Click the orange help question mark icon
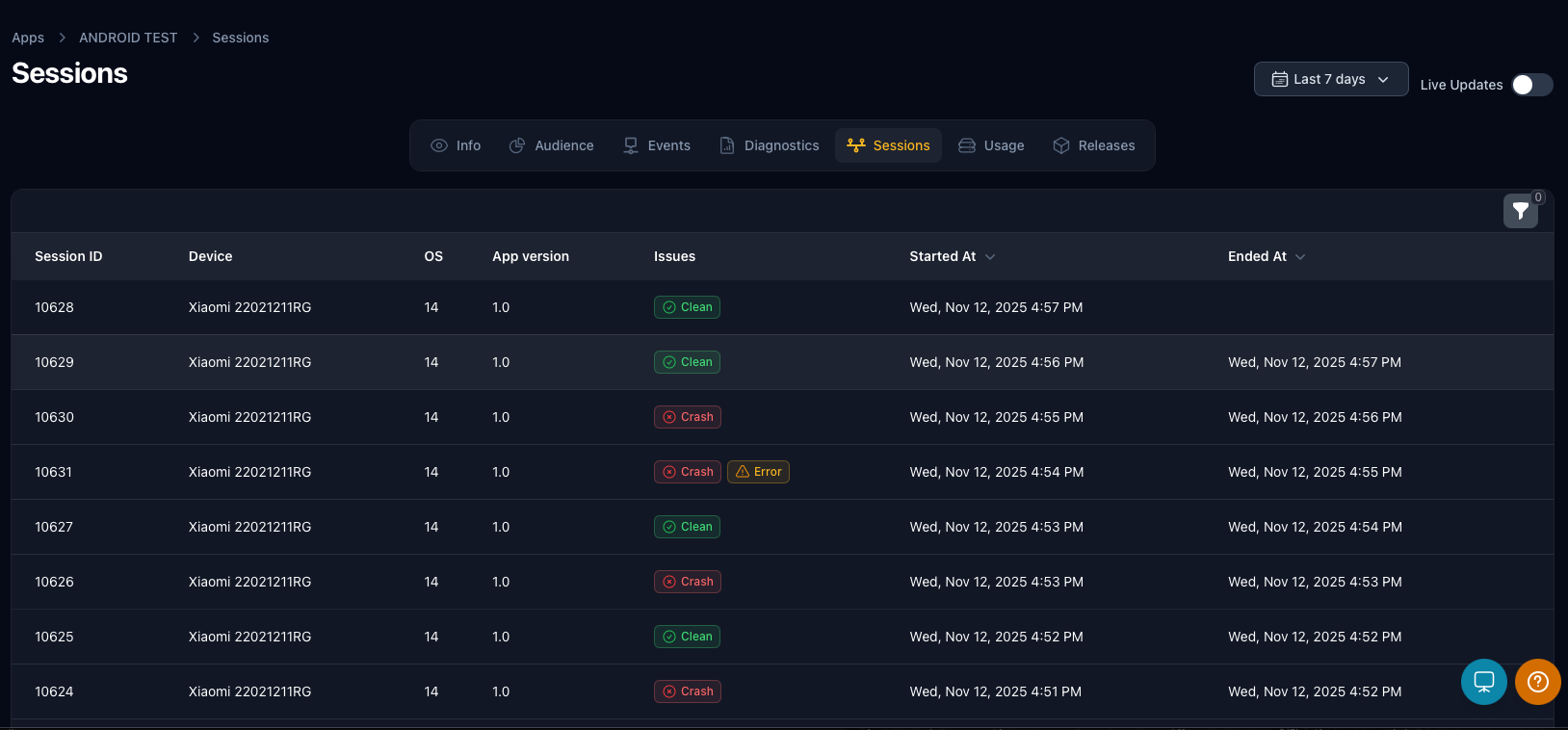This screenshot has width=1568, height=730. point(1537,682)
